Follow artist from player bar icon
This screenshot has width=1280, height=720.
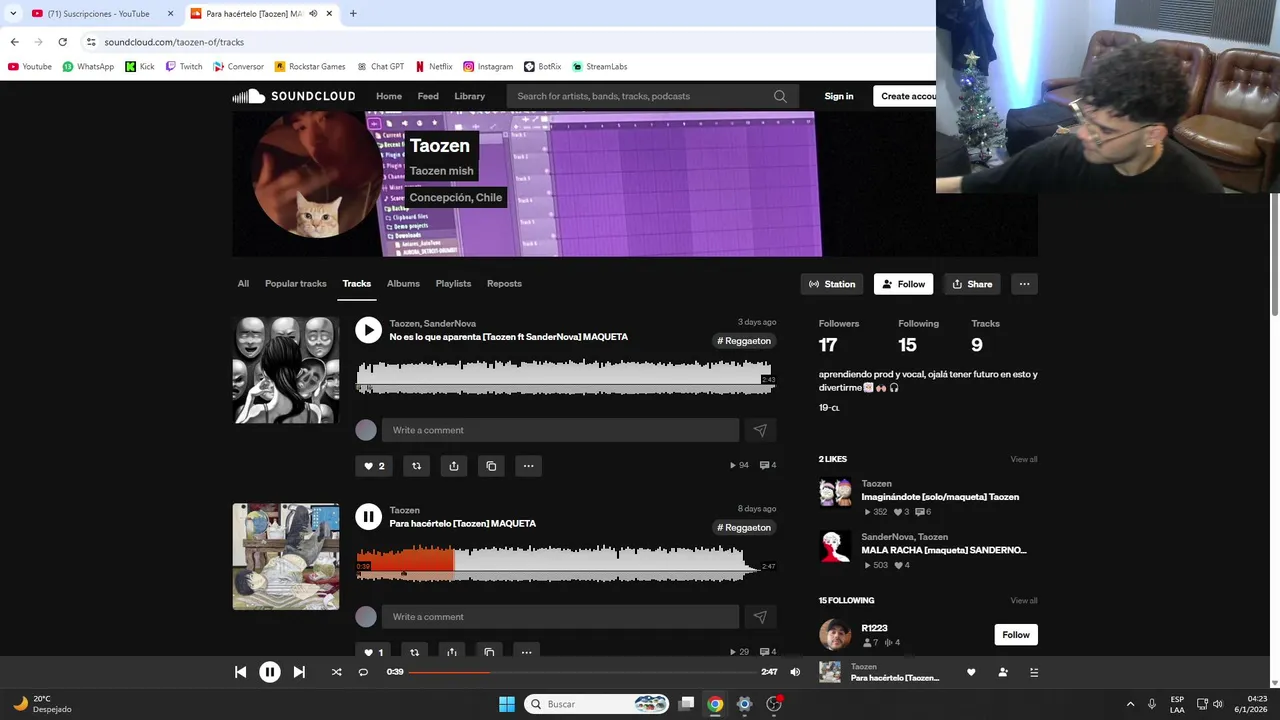point(1003,672)
